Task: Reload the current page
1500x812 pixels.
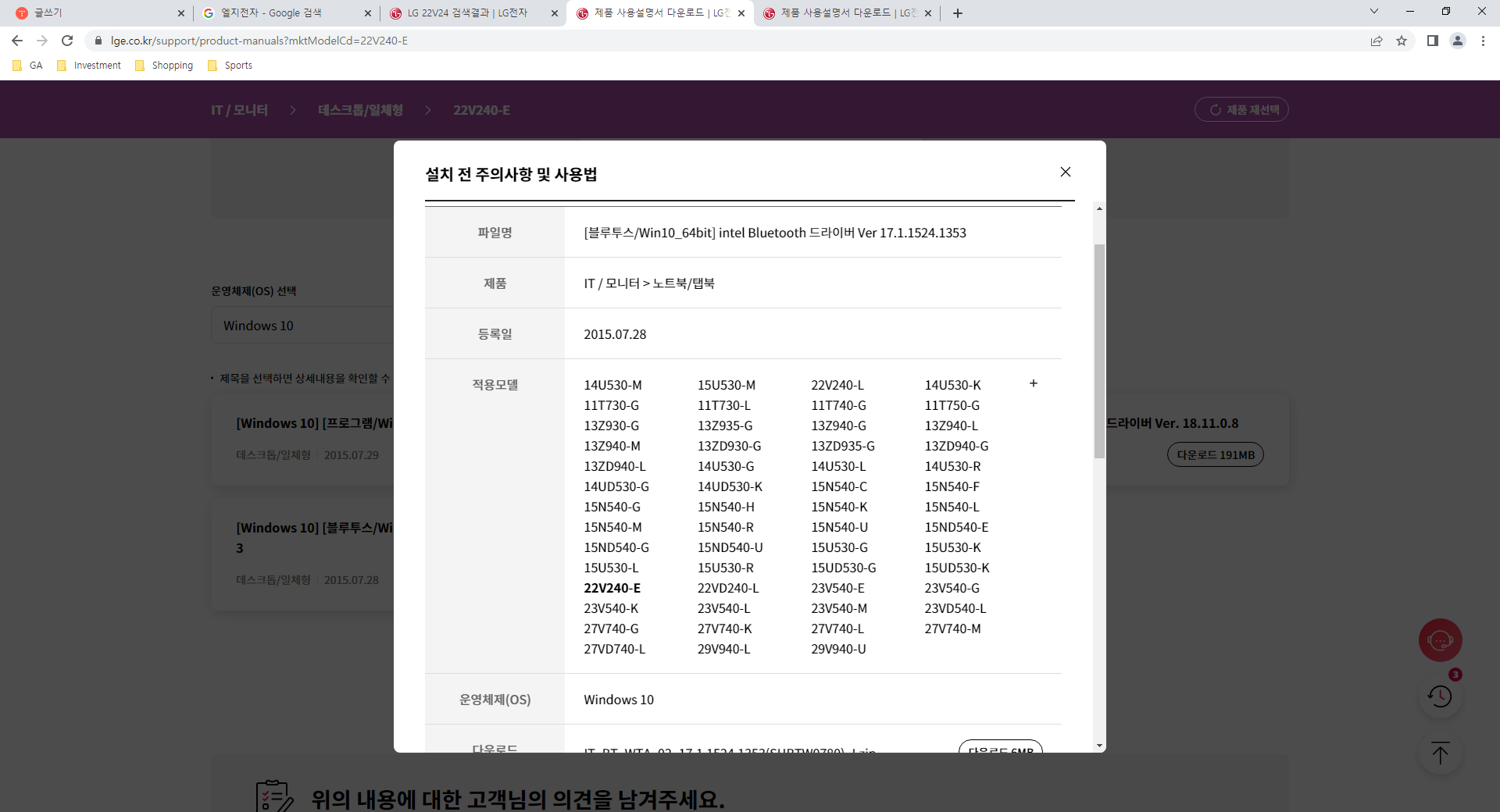Action: point(67,41)
